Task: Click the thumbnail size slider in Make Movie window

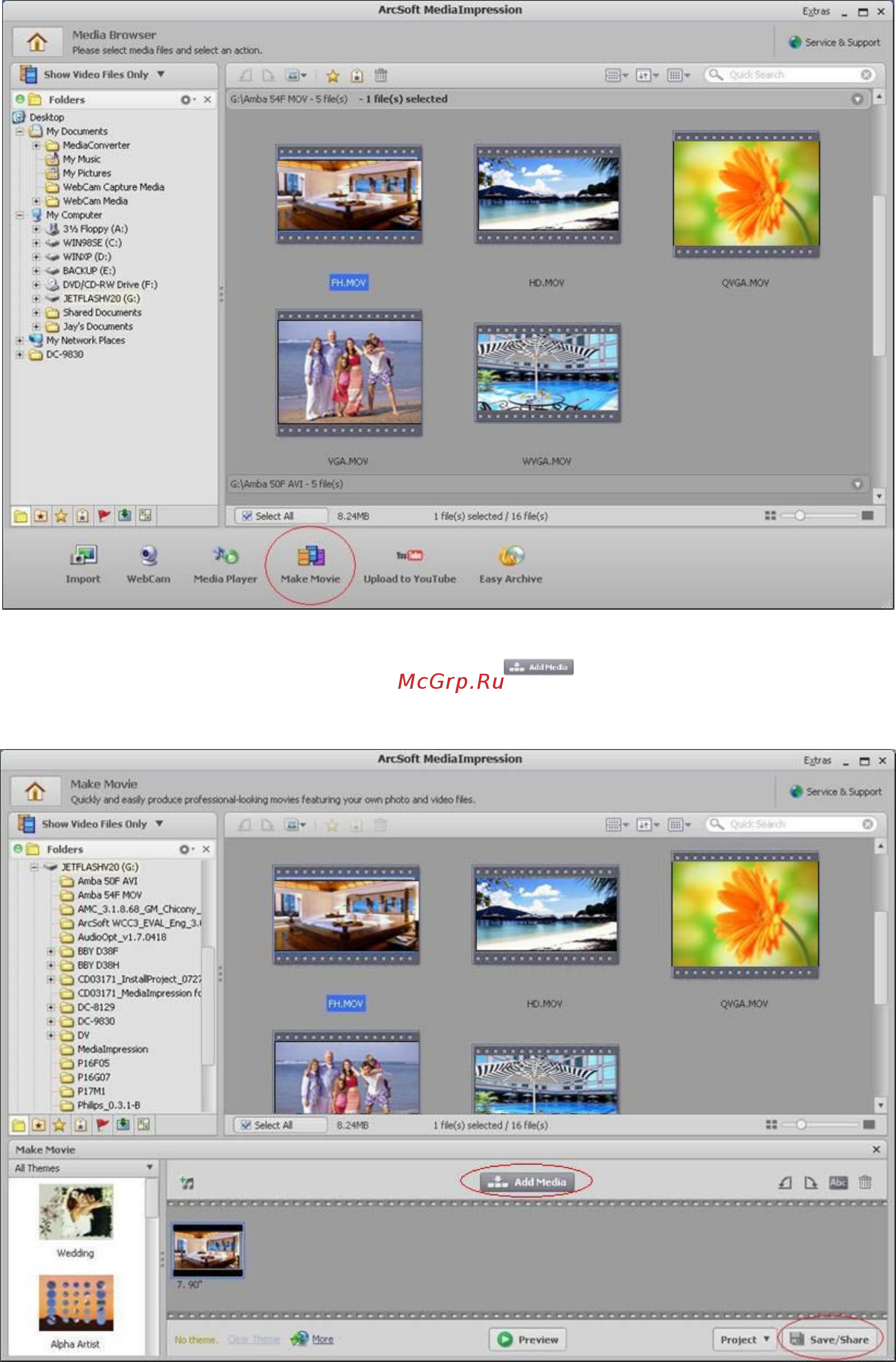Action: (x=801, y=1125)
